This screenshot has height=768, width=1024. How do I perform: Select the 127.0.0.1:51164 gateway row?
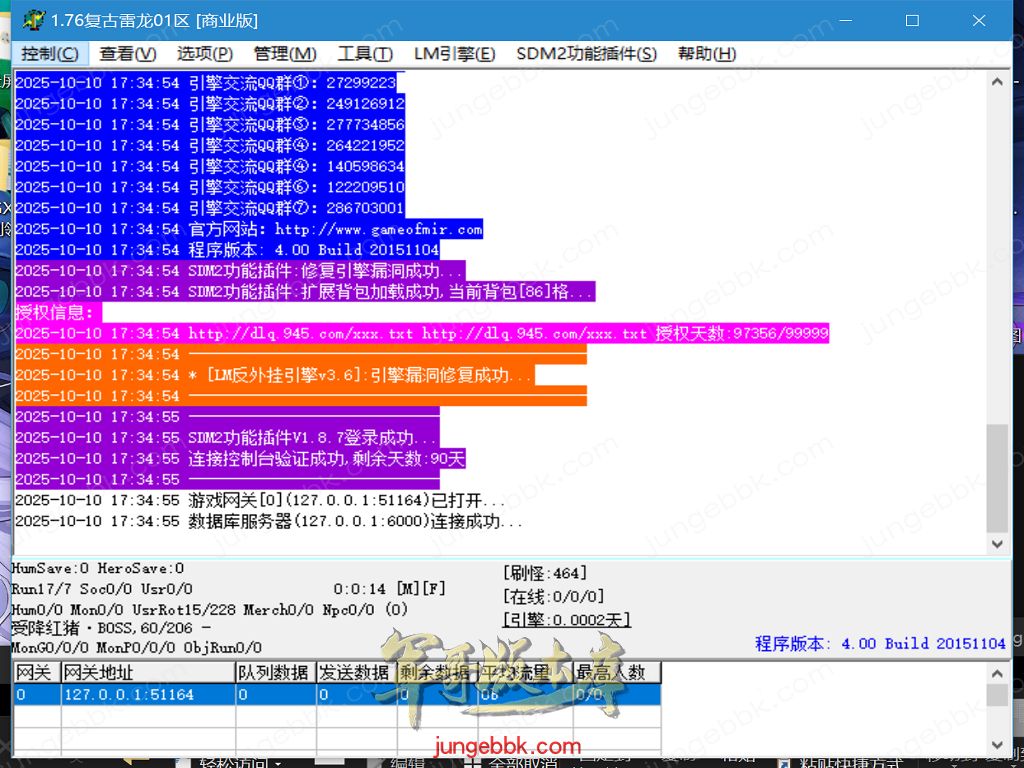[128, 694]
